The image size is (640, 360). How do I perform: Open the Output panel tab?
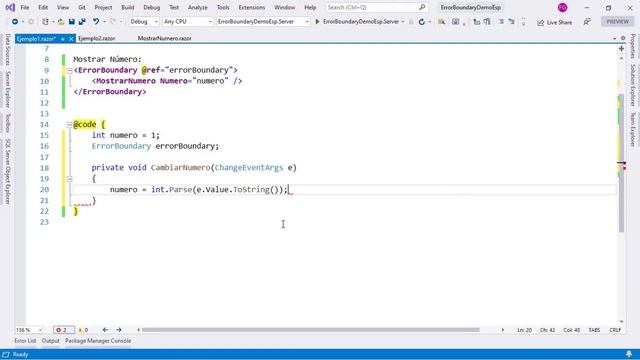pyautogui.click(x=51, y=341)
